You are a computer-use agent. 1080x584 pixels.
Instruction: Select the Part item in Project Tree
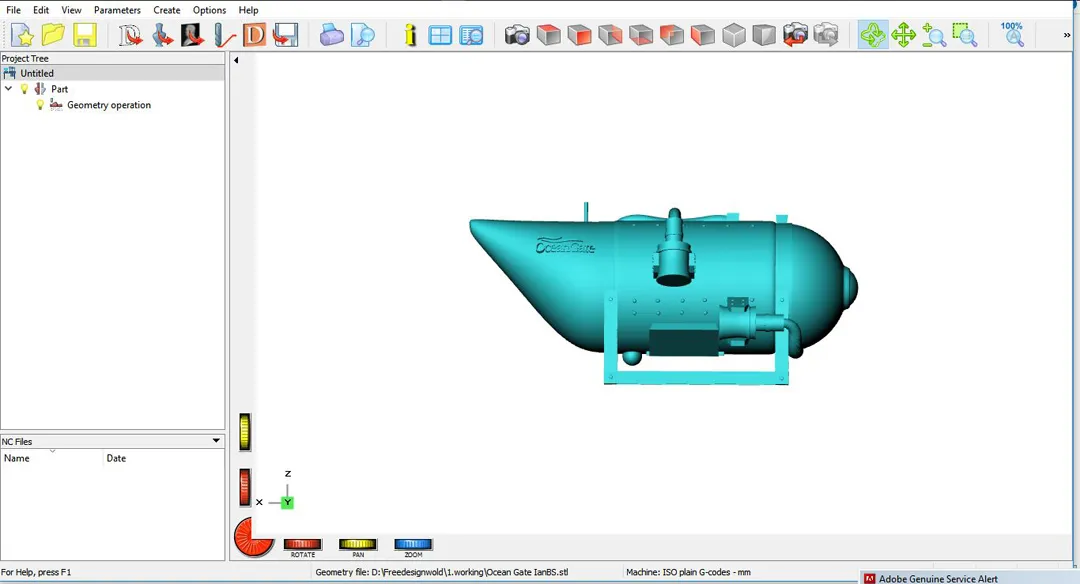click(x=59, y=89)
